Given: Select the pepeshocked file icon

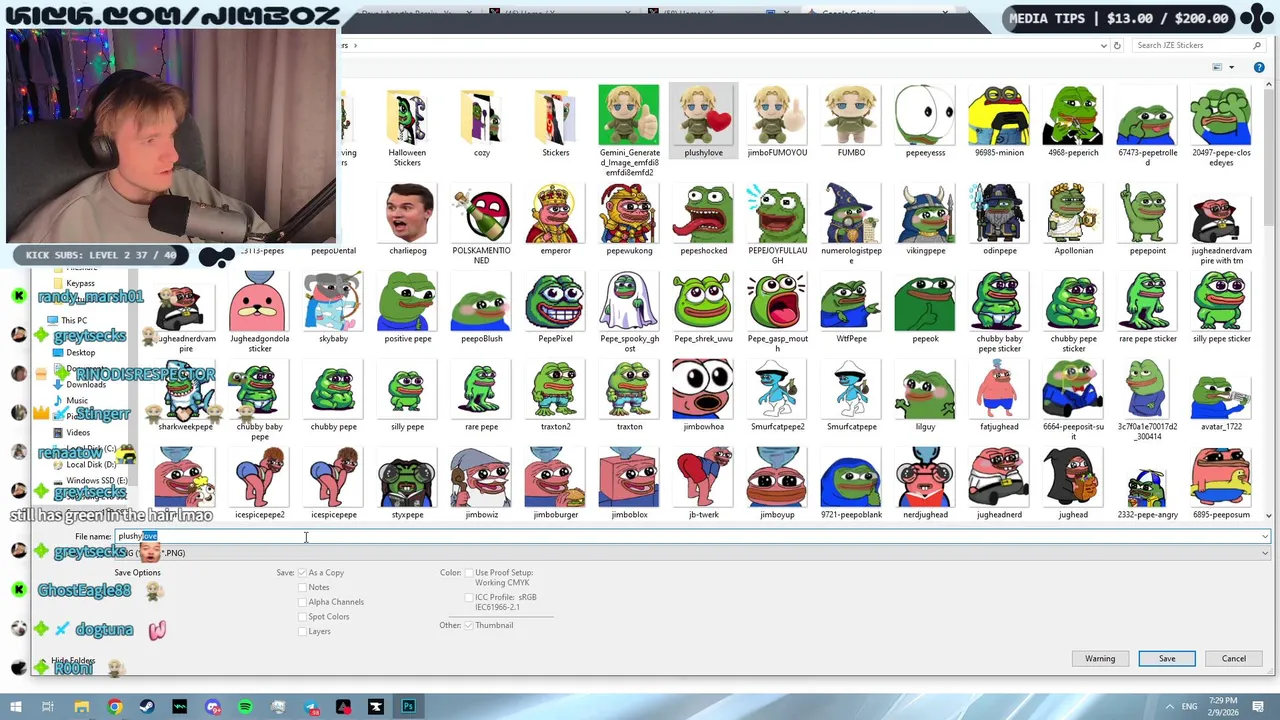Looking at the screenshot, I should click(x=703, y=213).
